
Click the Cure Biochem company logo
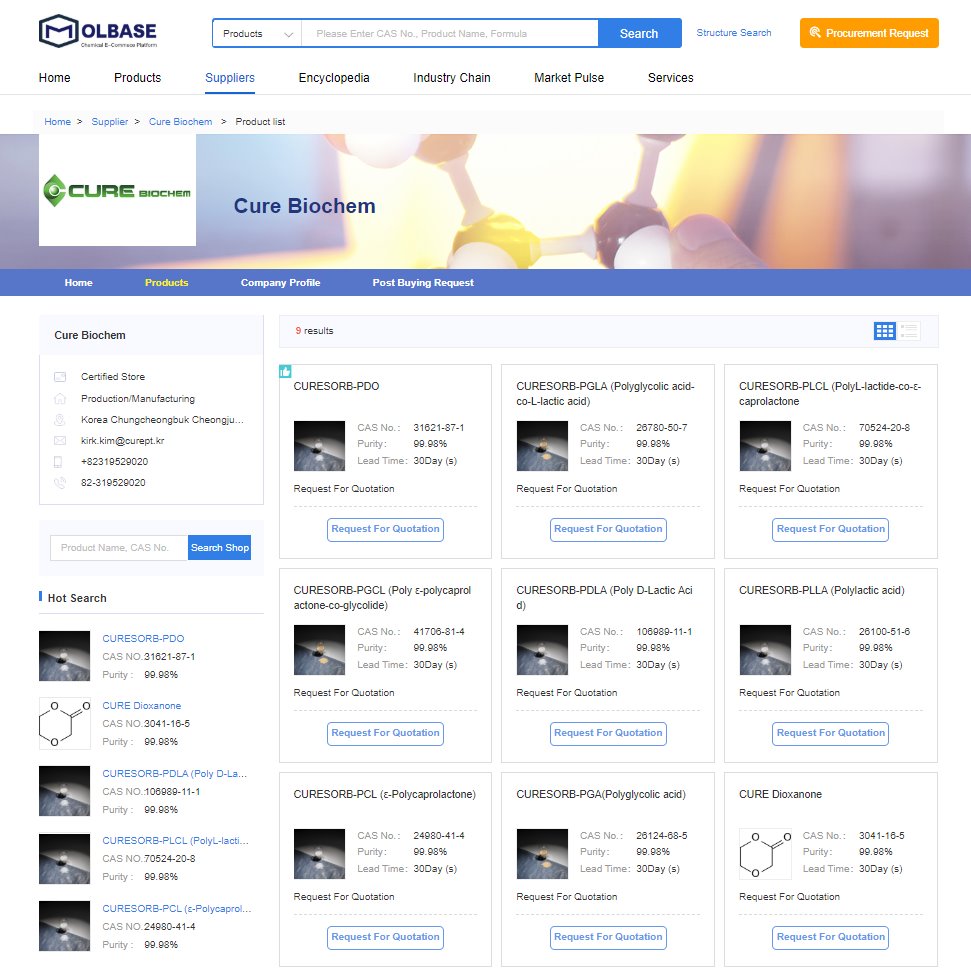[117, 190]
